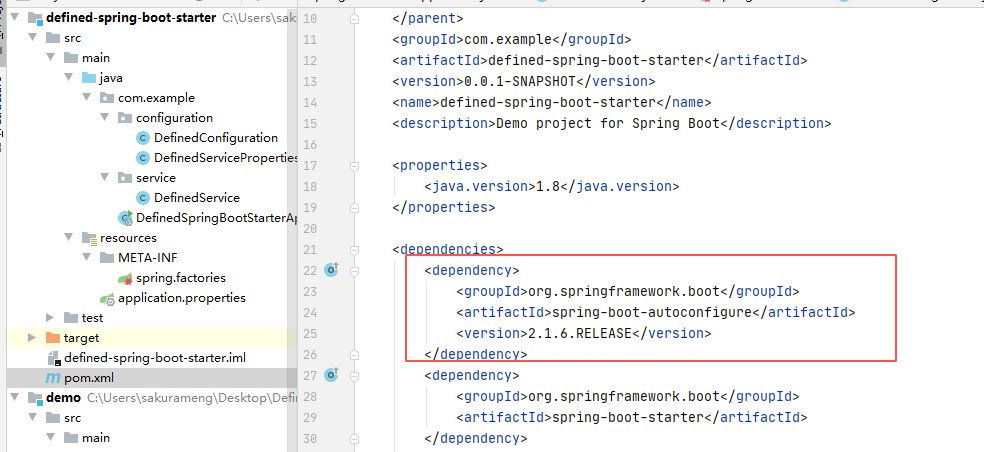Image resolution: width=984 pixels, height=452 pixels.
Task: Click spring-boot-autoconfigure artifactId text
Action: [x=651, y=312]
